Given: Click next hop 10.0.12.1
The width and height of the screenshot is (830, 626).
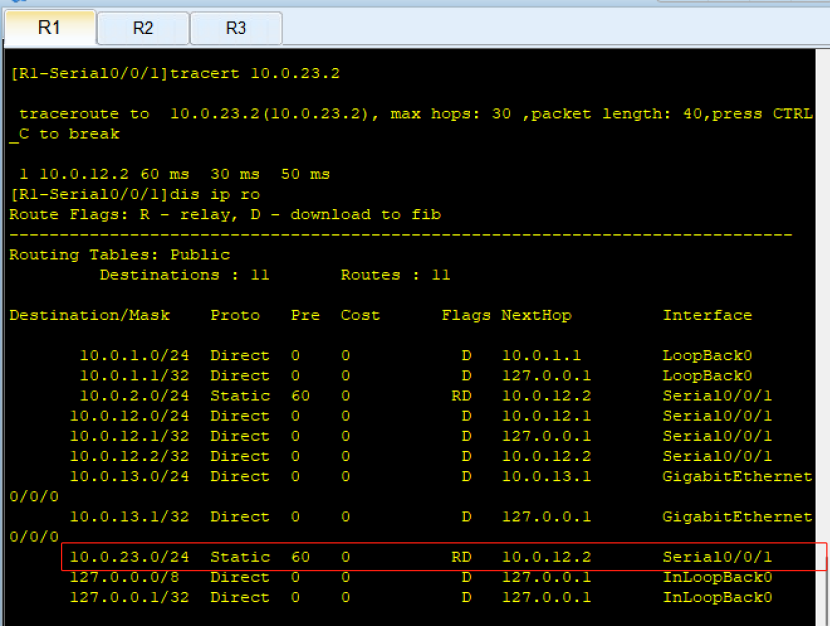Looking at the screenshot, I should coord(546,415).
